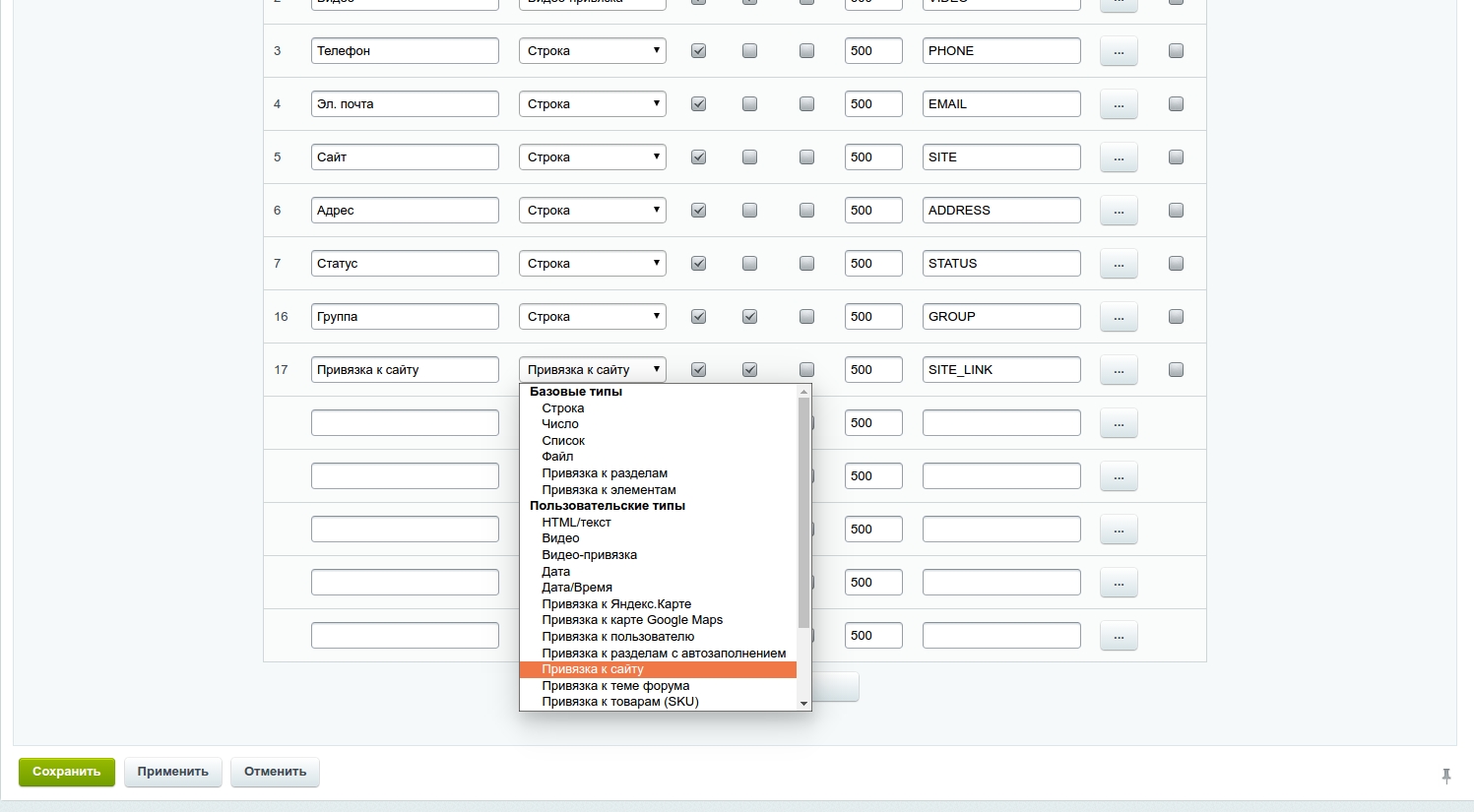Viewport: 1474px width, 812px height.
Task: Collapse the Привязка к сайту type dropdown
Action: [592, 370]
